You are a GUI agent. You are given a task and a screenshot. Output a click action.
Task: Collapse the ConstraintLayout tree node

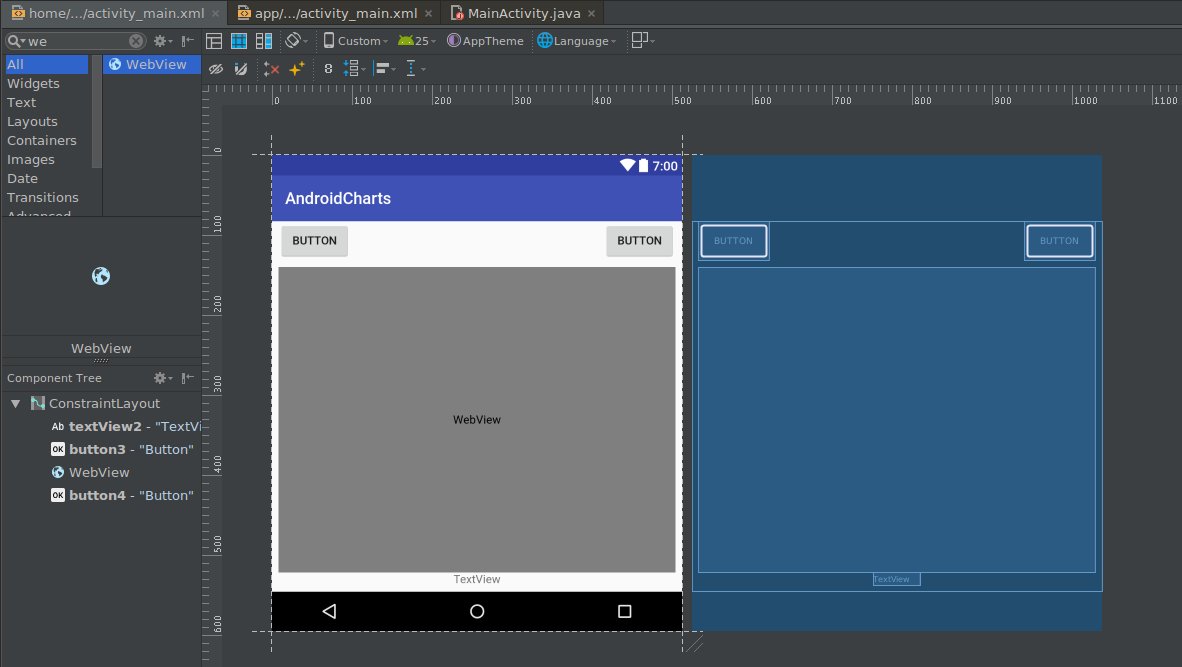16,403
